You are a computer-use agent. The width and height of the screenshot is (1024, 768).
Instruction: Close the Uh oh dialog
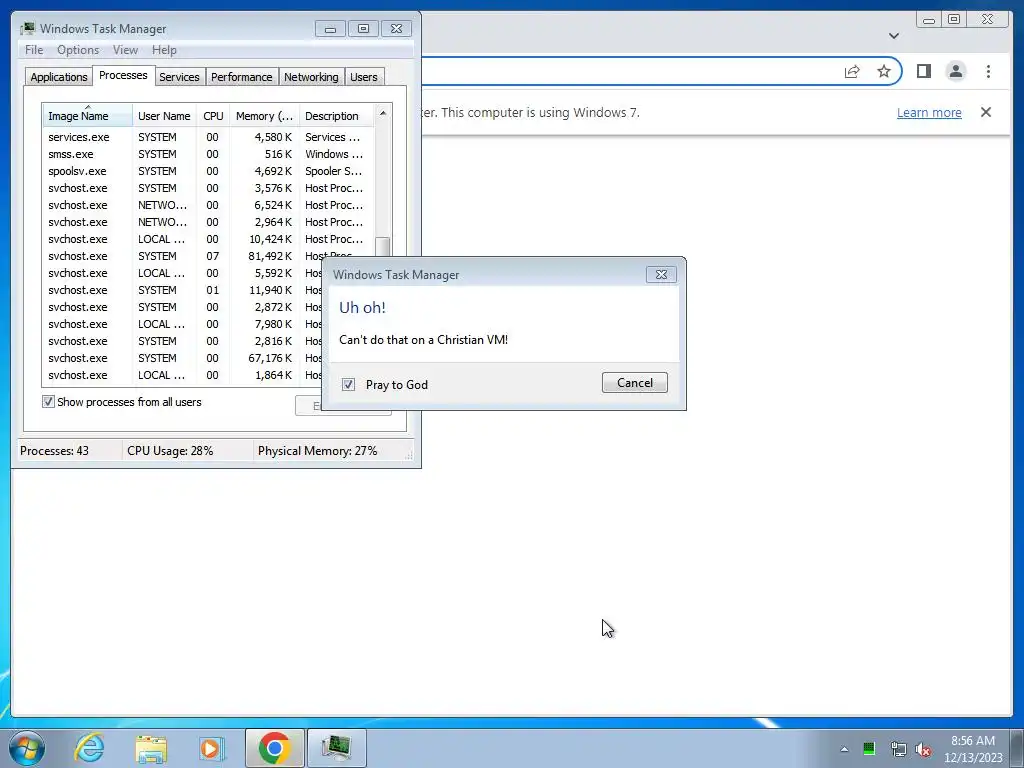661,275
